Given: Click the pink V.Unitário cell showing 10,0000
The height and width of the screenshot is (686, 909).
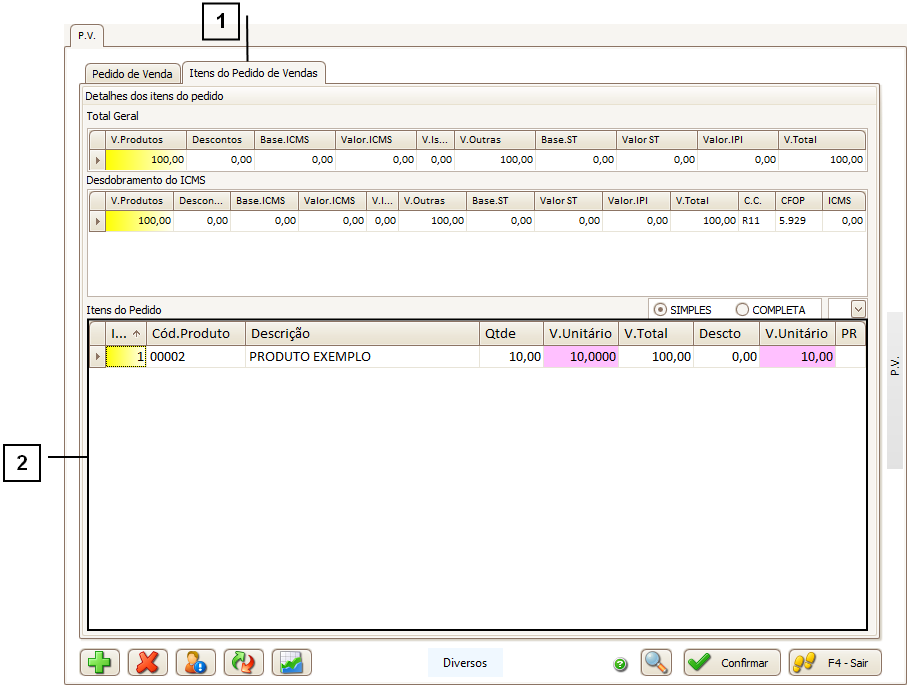Looking at the screenshot, I should tap(580, 357).
